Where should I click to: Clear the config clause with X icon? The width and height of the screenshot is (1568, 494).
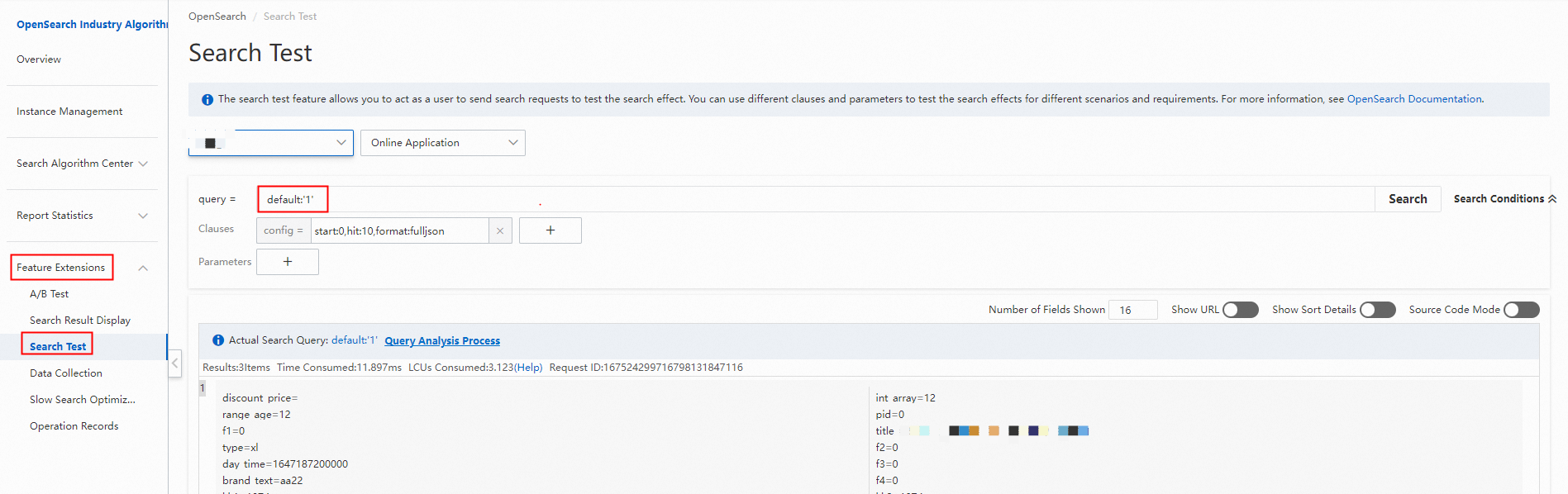500,231
